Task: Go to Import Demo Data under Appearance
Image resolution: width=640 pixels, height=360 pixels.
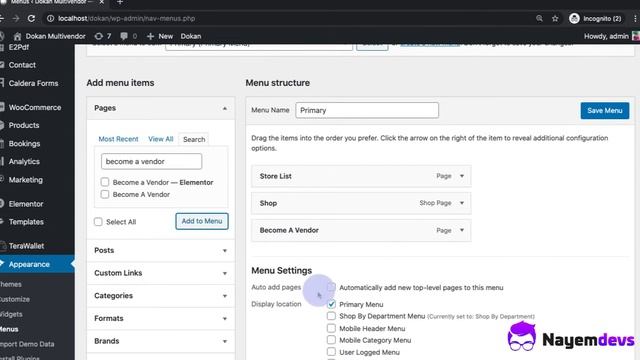Action: pyautogui.click(x=27, y=344)
